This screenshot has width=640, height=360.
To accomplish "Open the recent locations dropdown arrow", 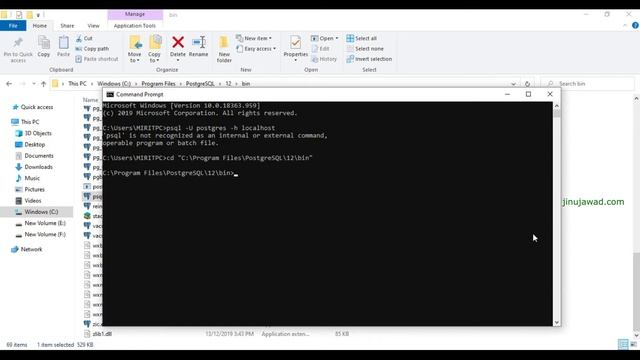I will click(x=33, y=84).
